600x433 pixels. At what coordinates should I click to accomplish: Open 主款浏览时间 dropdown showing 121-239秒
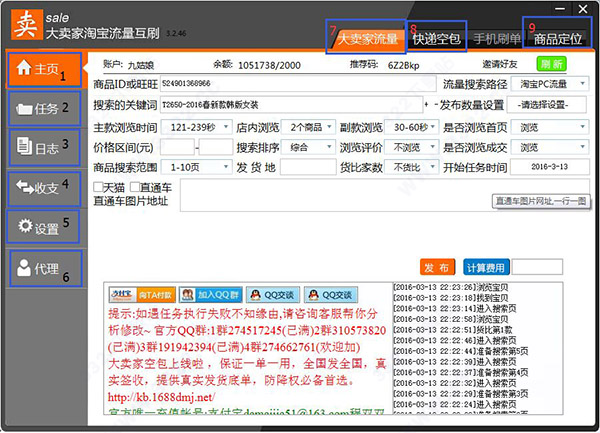196,127
